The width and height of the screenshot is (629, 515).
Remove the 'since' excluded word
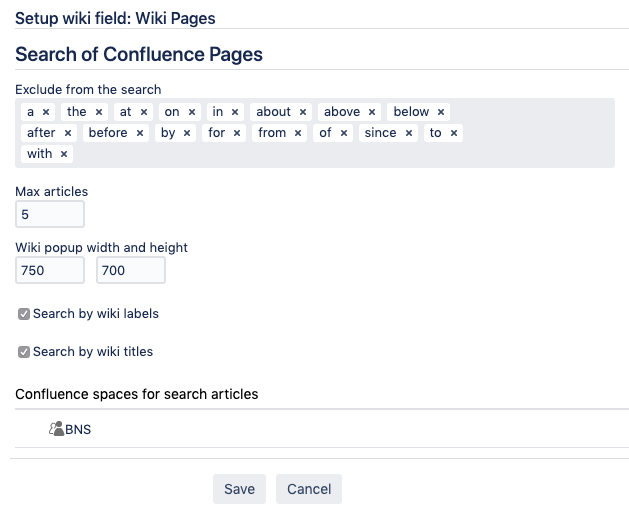tap(409, 133)
